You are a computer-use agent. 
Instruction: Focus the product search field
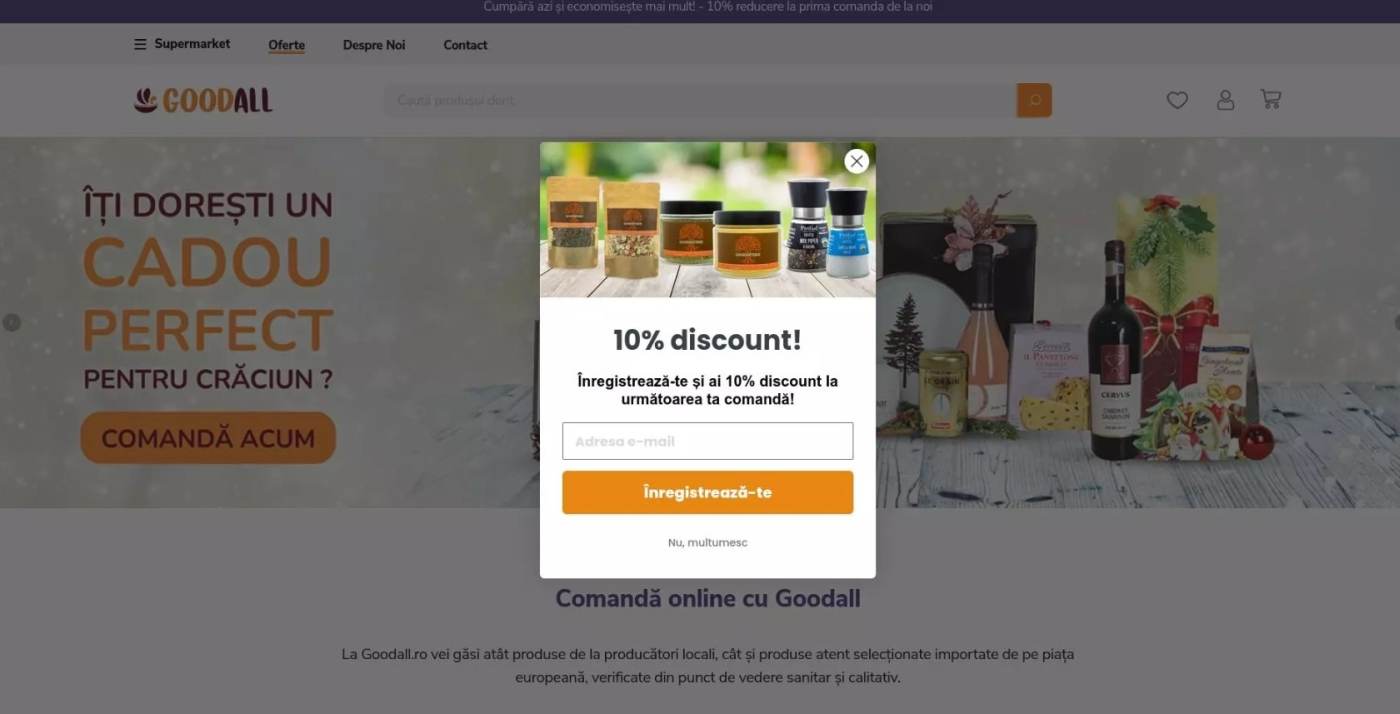(x=700, y=100)
